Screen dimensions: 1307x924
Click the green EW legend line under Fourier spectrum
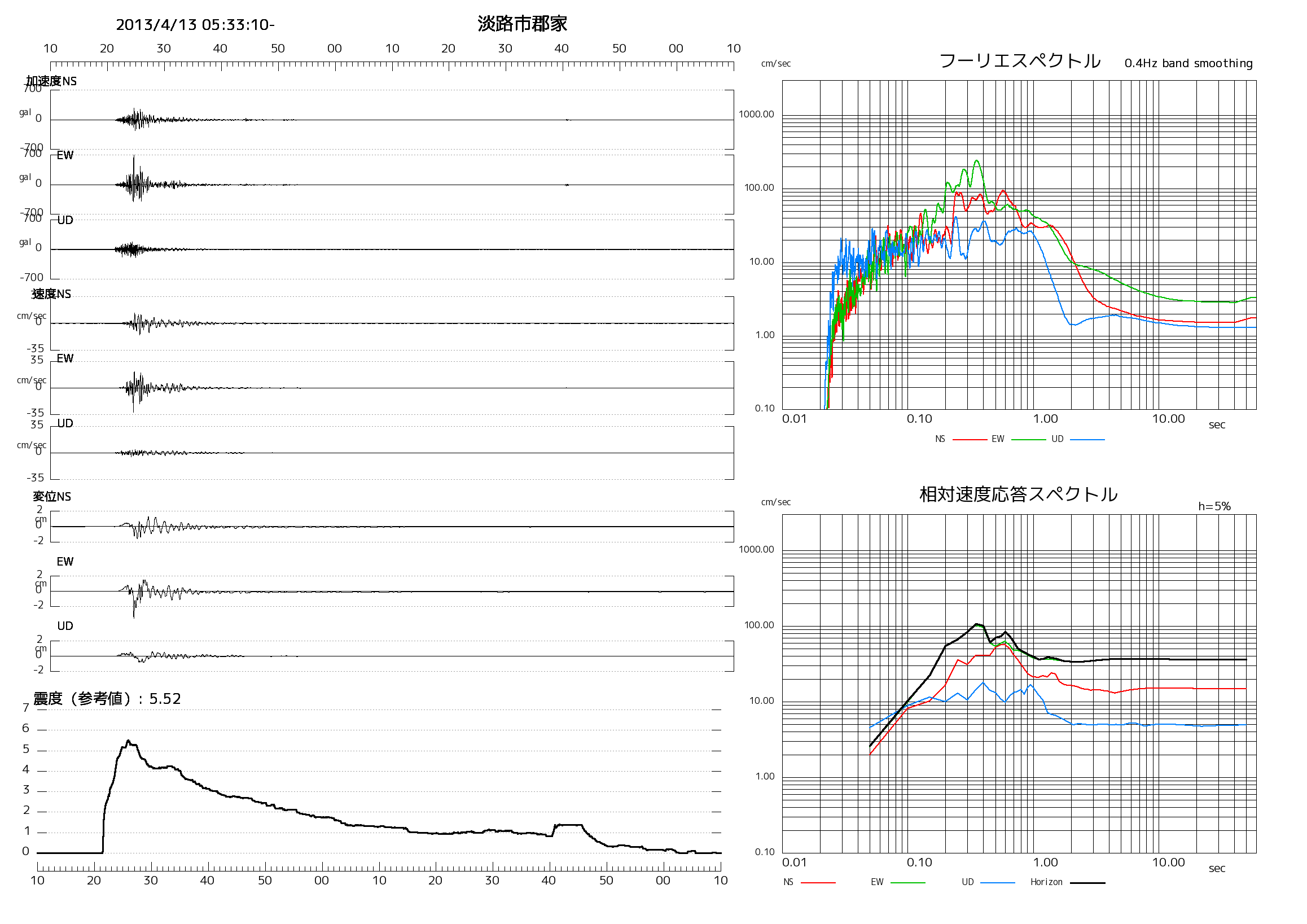click(1029, 440)
